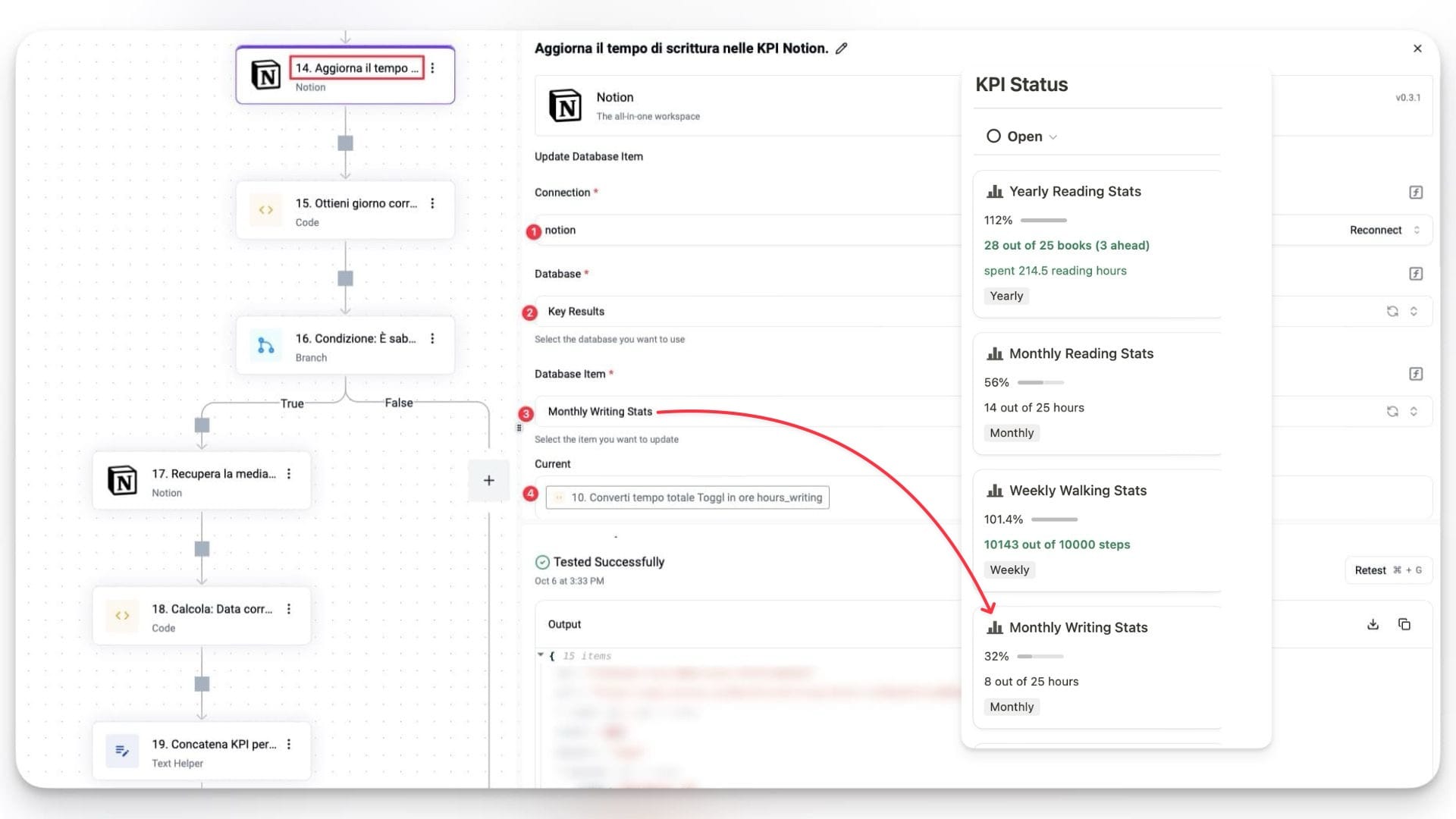Click the circle icon beside Open

[x=993, y=136]
